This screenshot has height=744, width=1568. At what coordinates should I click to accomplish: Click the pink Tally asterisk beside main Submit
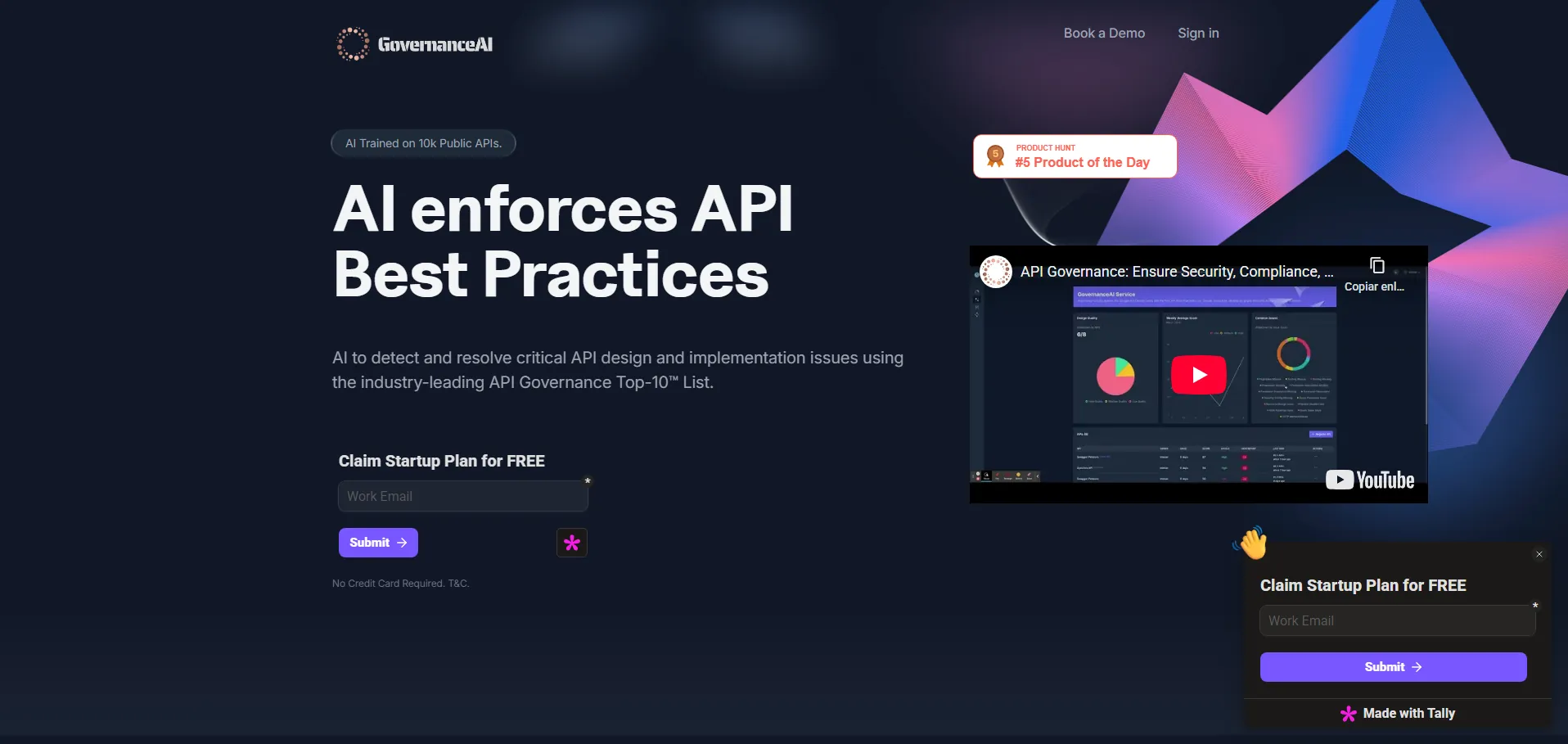click(x=572, y=543)
